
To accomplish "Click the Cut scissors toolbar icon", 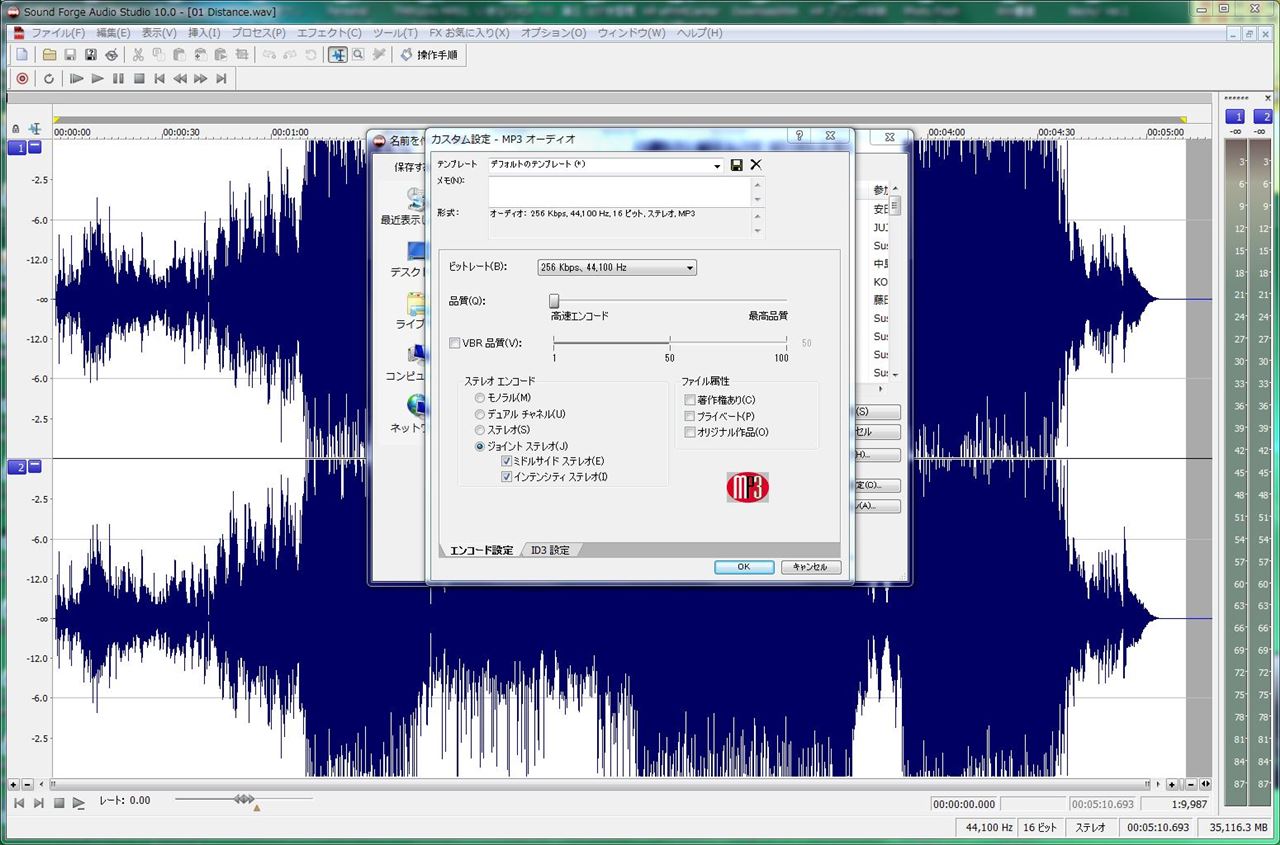I will click(x=138, y=55).
